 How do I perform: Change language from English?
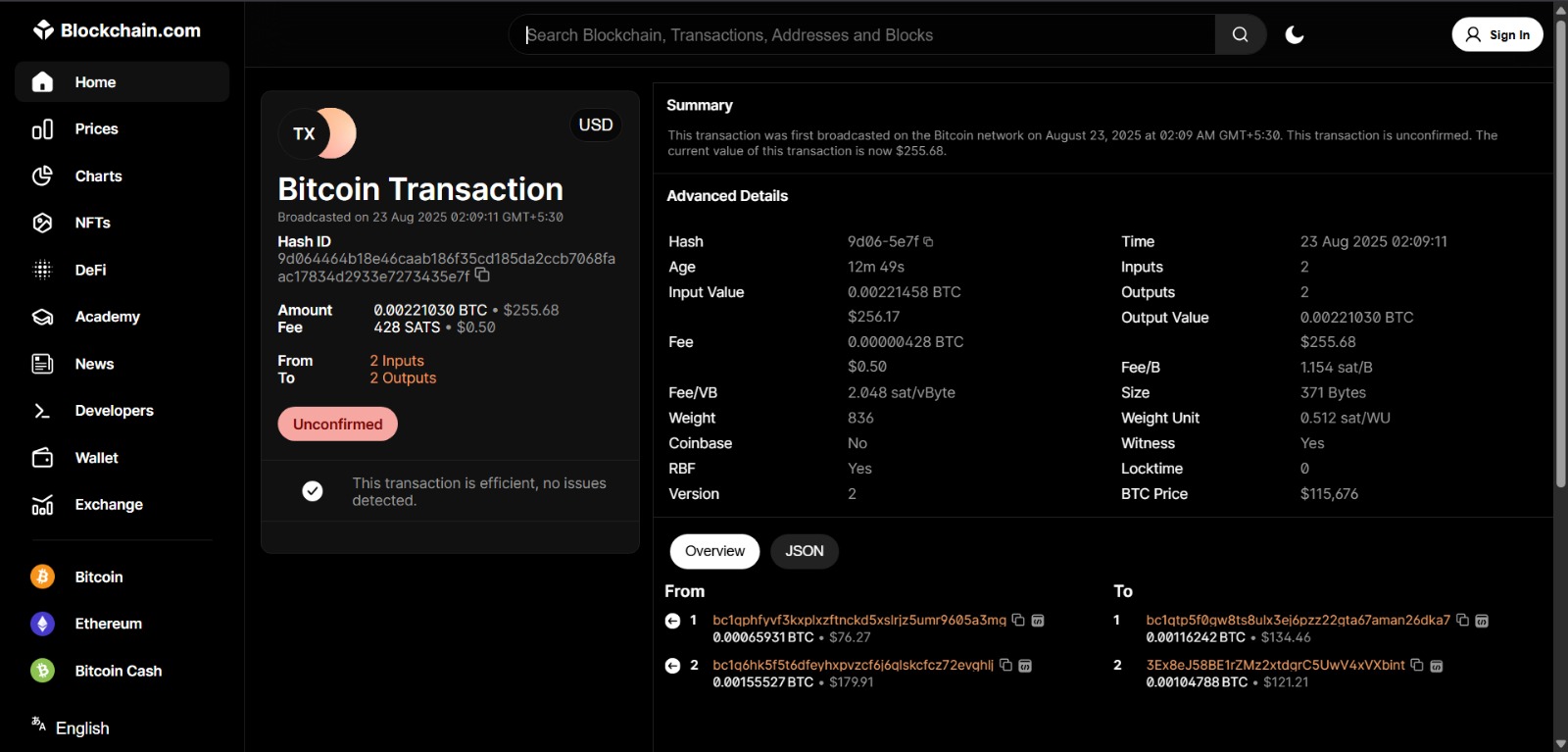click(x=82, y=728)
